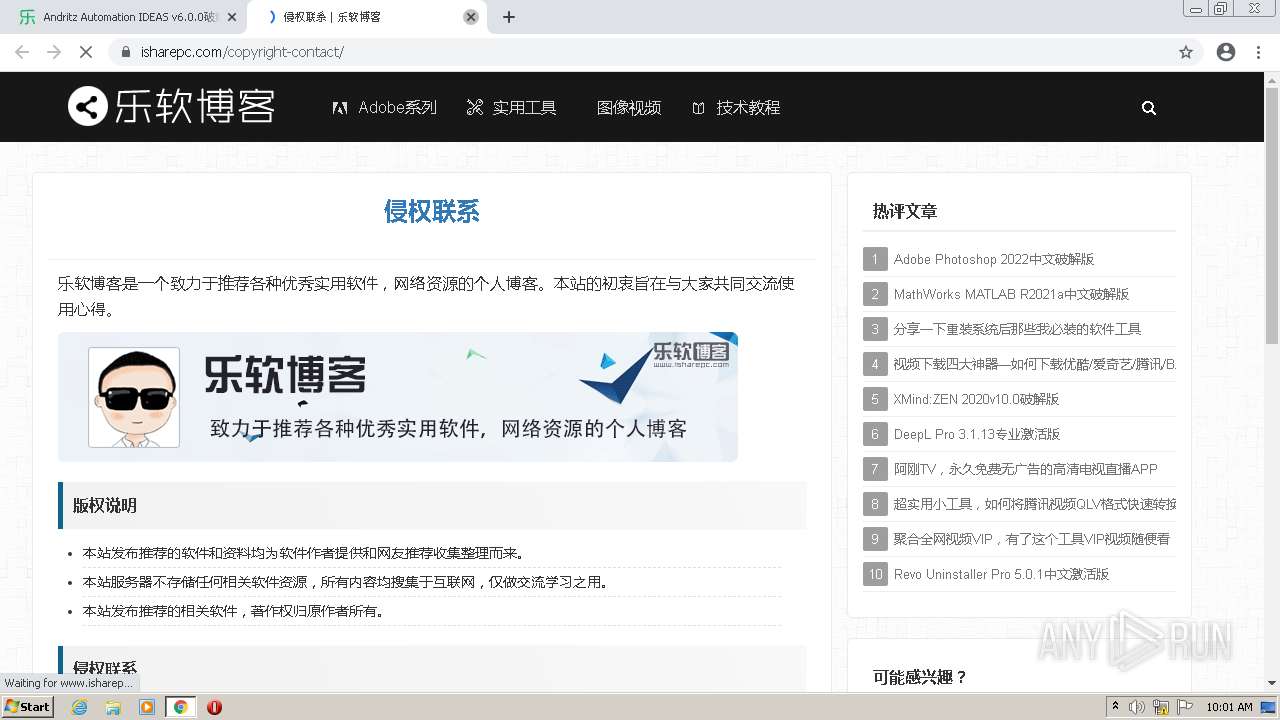The width and height of the screenshot is (1280, 720).
Task: Open the 图像视频 menu
Action: [x=629, y=107]
